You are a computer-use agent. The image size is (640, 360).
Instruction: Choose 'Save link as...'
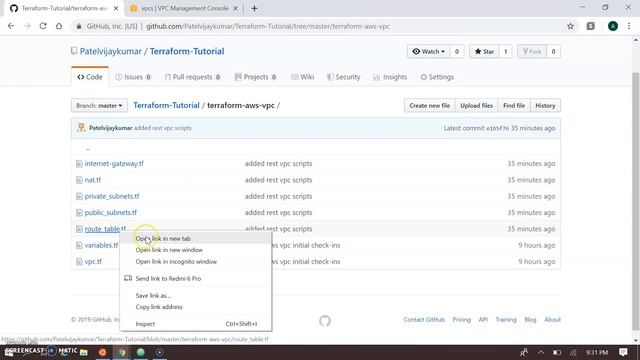click(196, 296)
